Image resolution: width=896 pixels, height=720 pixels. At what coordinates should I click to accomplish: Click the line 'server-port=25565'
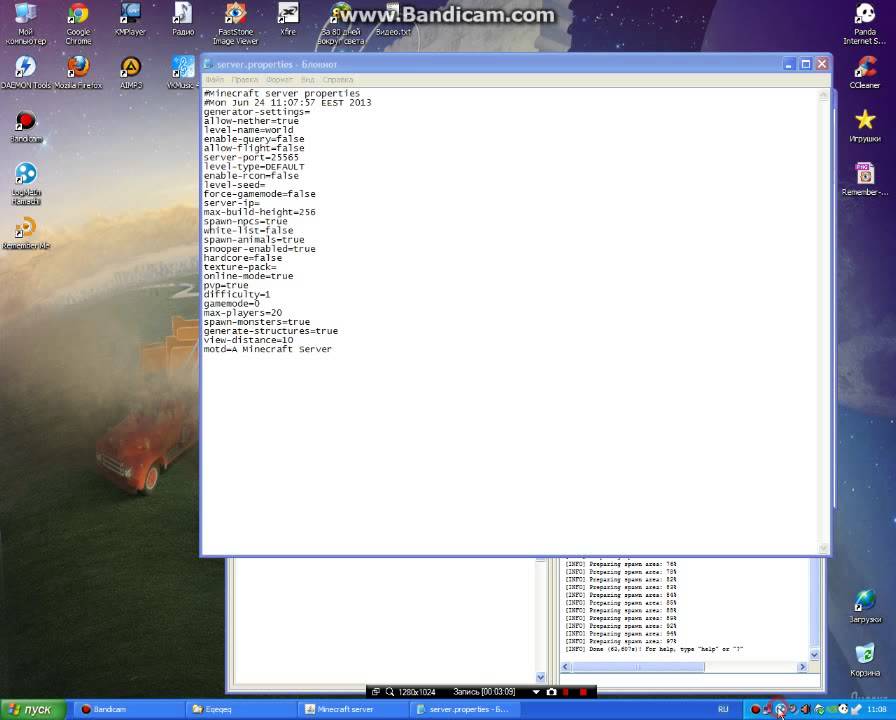251,157
